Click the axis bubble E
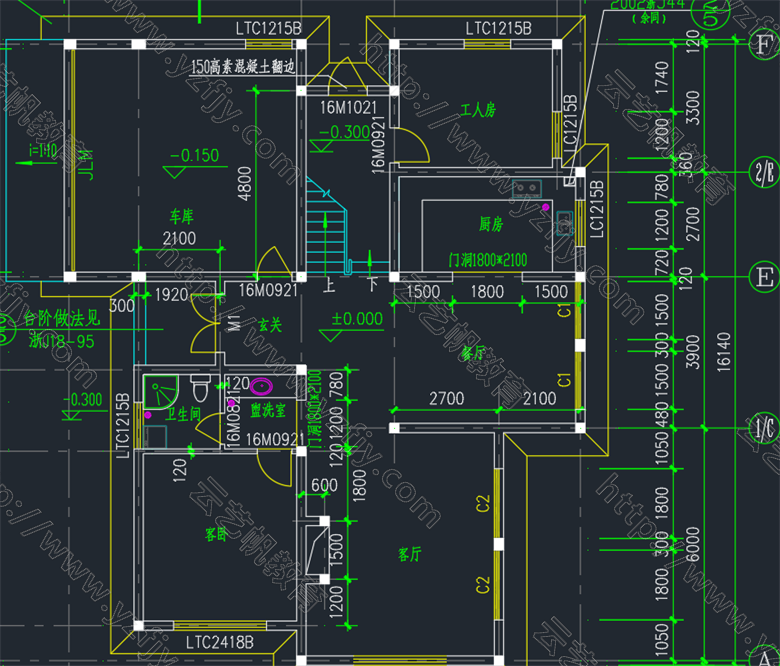Image resolution: width=780 pixels, height=666 pixels. 764,277
